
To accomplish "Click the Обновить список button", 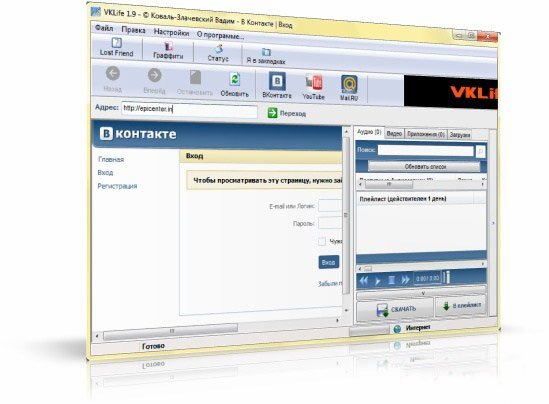I will click(x=424, y=167).
